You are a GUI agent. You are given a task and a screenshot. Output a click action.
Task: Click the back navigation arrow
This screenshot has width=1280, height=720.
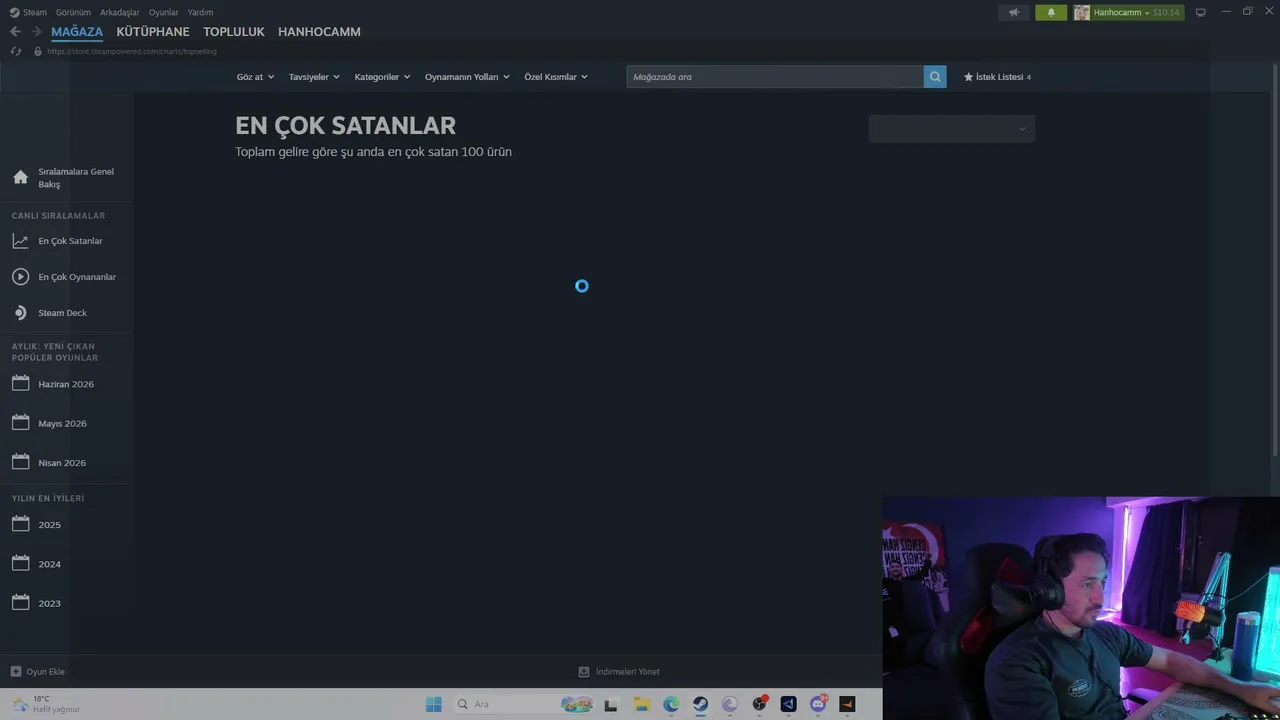coord(15,32)
